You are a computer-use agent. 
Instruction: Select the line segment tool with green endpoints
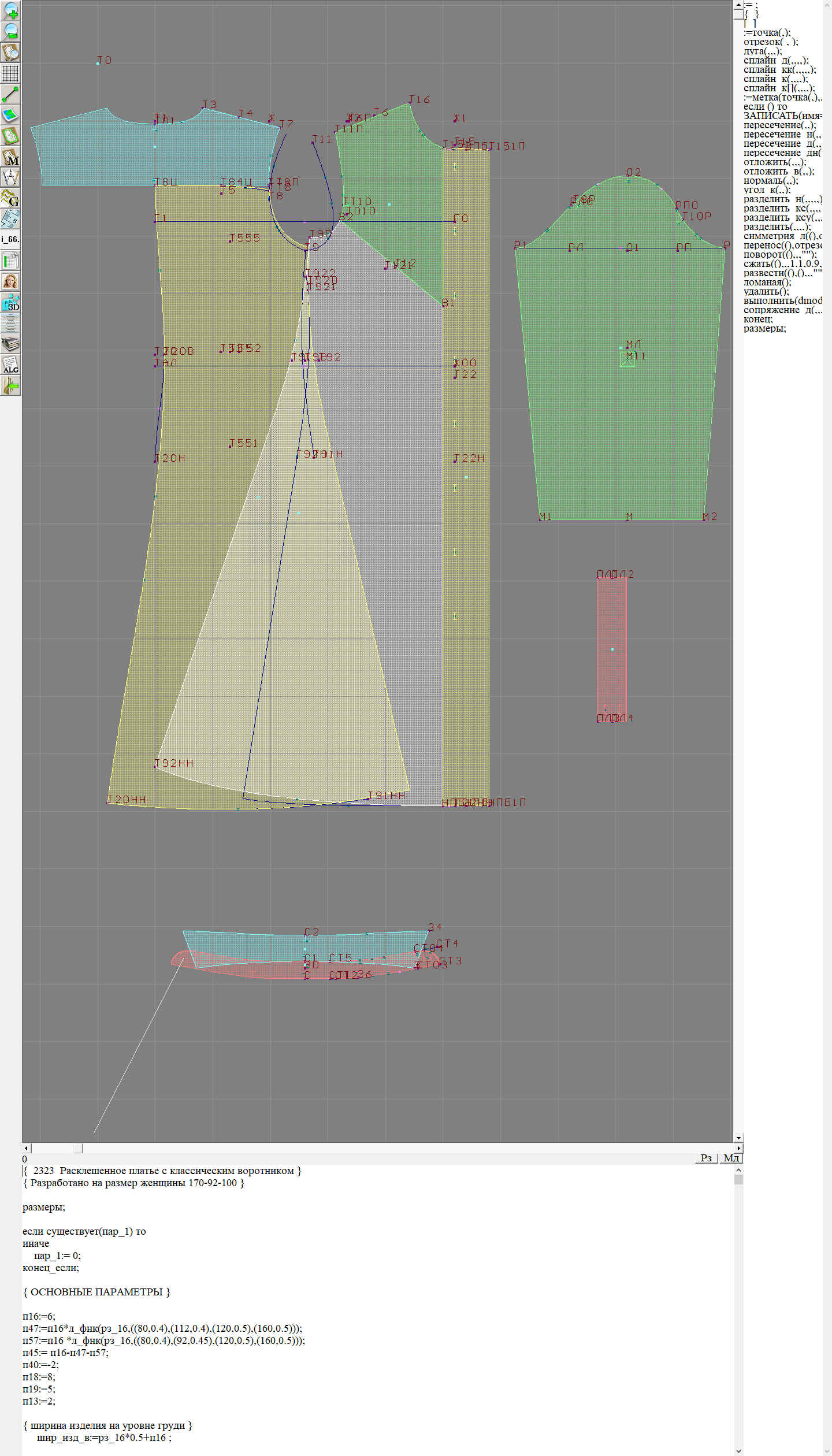[x=10, y=94]
